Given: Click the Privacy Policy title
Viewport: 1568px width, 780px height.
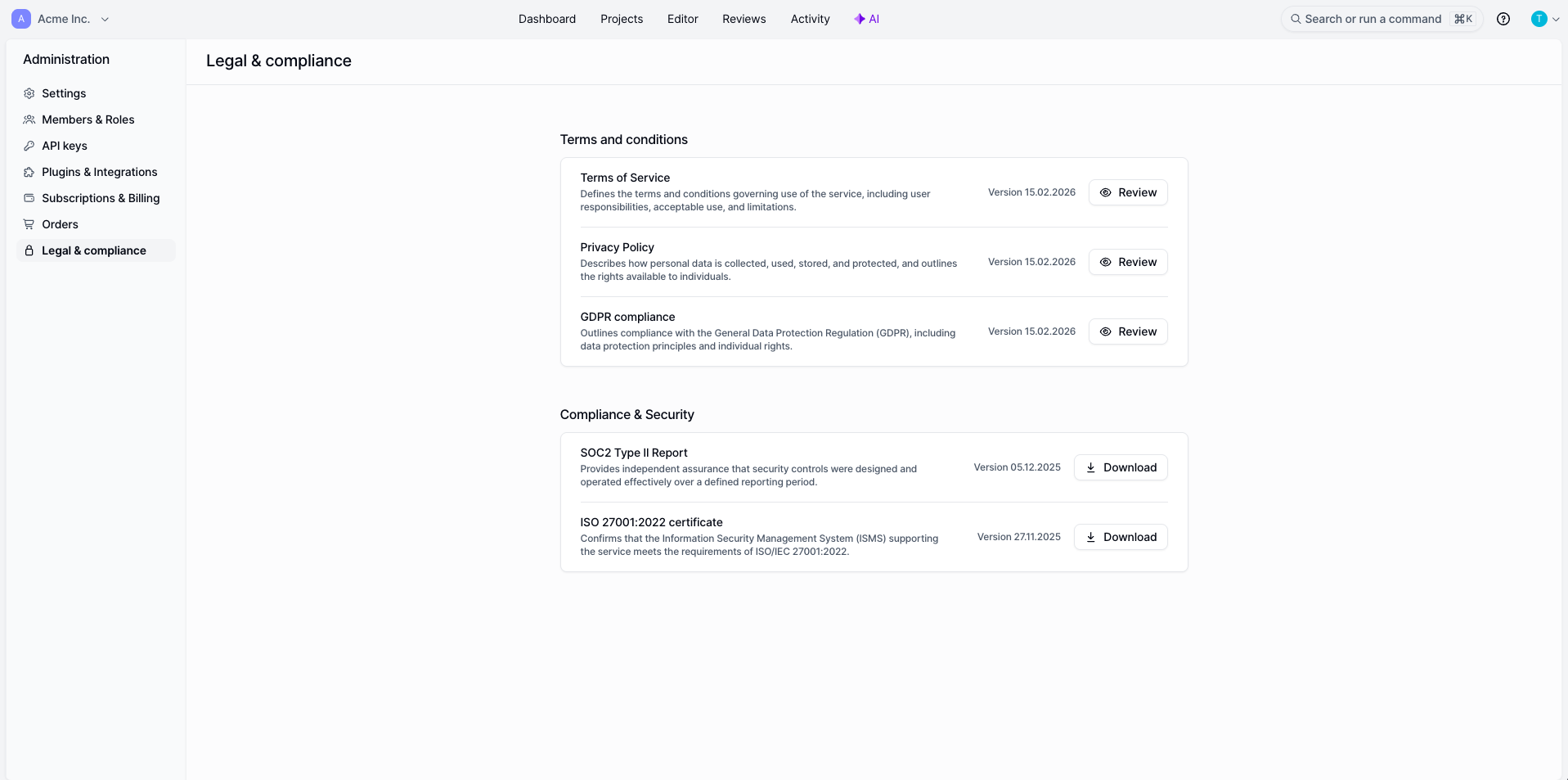Looking at the screenshot, I should coord(617,247).
